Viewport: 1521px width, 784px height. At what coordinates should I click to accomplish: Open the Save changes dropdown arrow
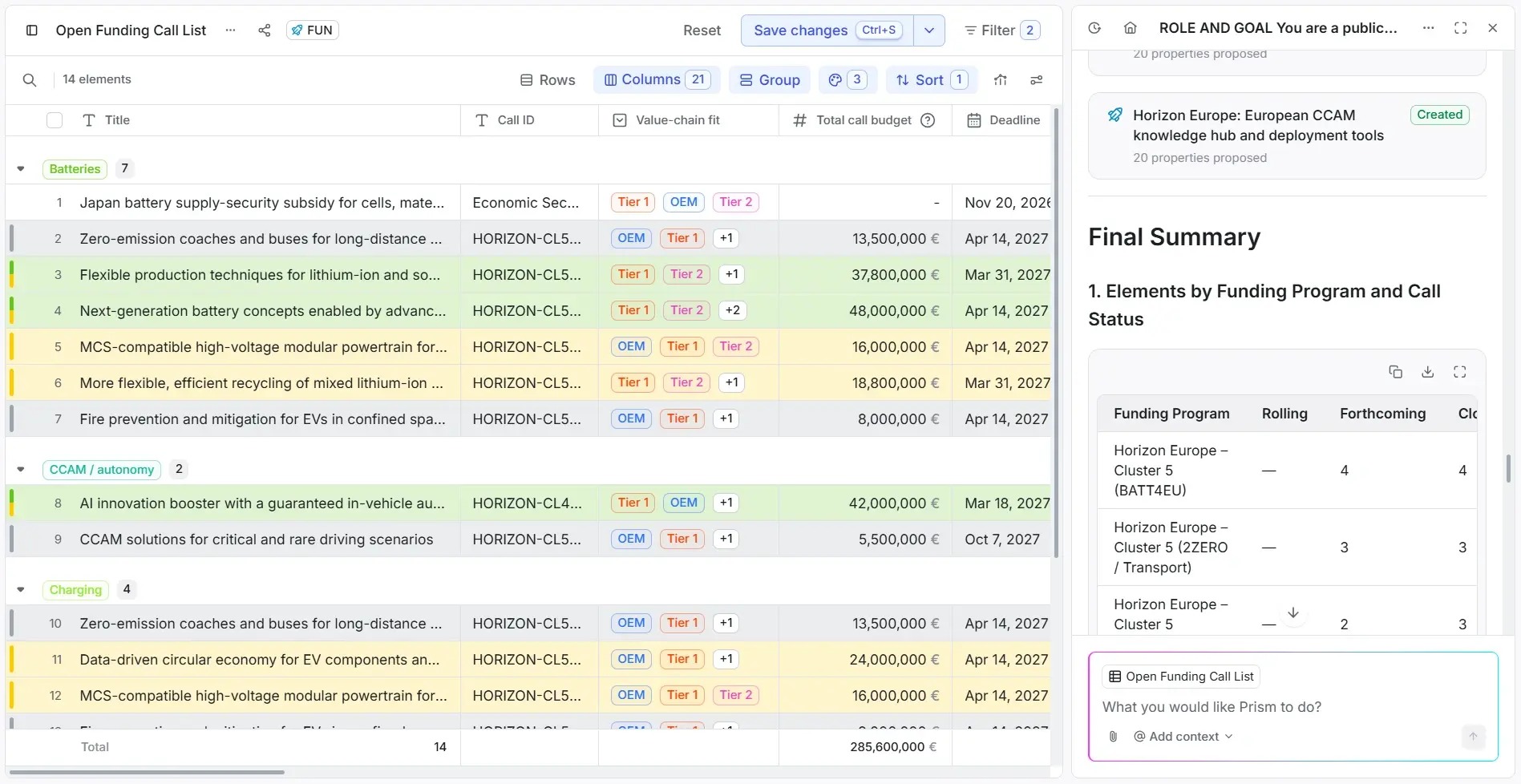pyautogui.click(x=929, y=30)
